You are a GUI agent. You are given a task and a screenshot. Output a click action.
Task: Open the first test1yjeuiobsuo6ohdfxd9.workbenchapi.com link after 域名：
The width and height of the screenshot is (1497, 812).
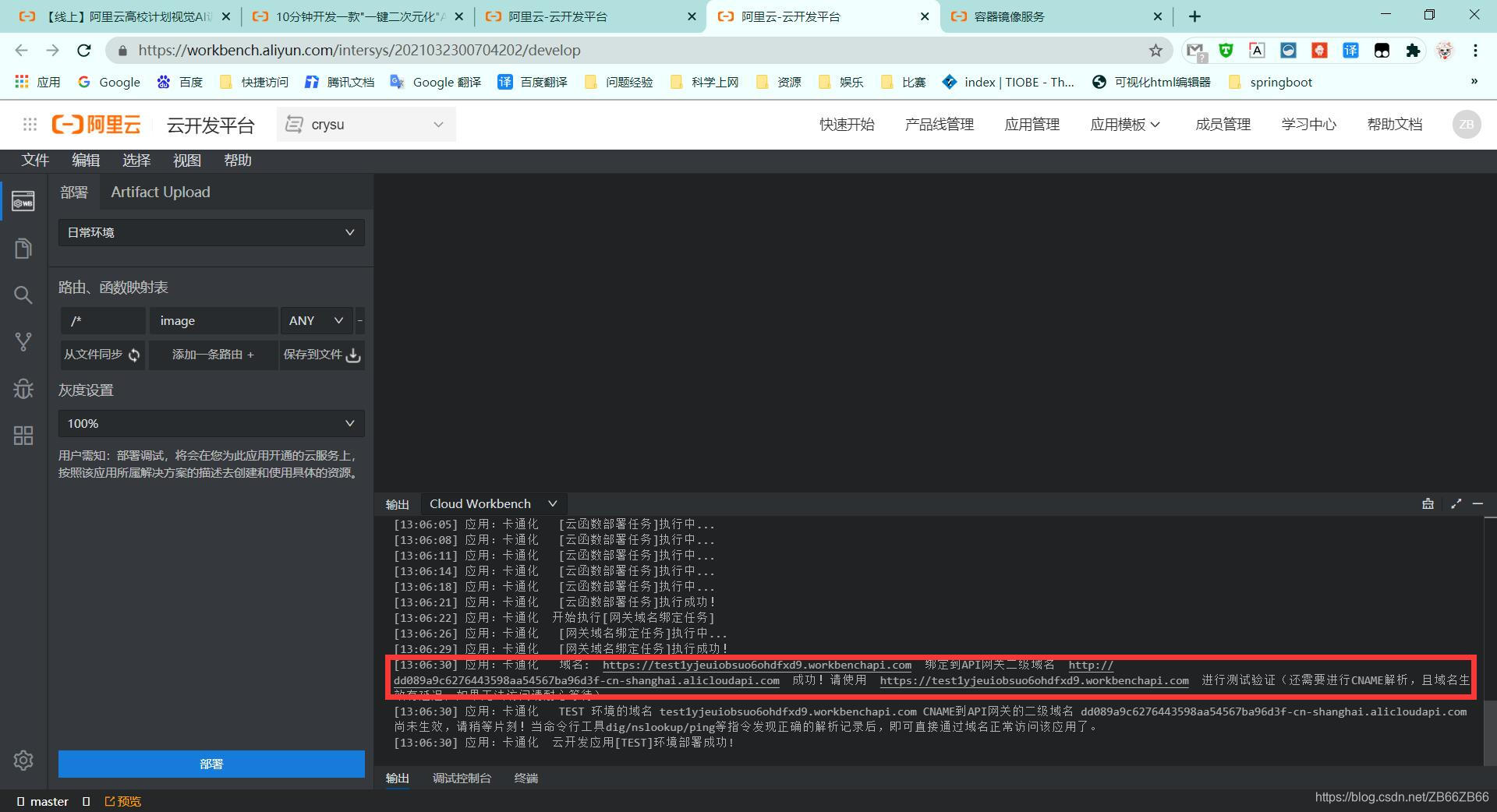[757, 665]
